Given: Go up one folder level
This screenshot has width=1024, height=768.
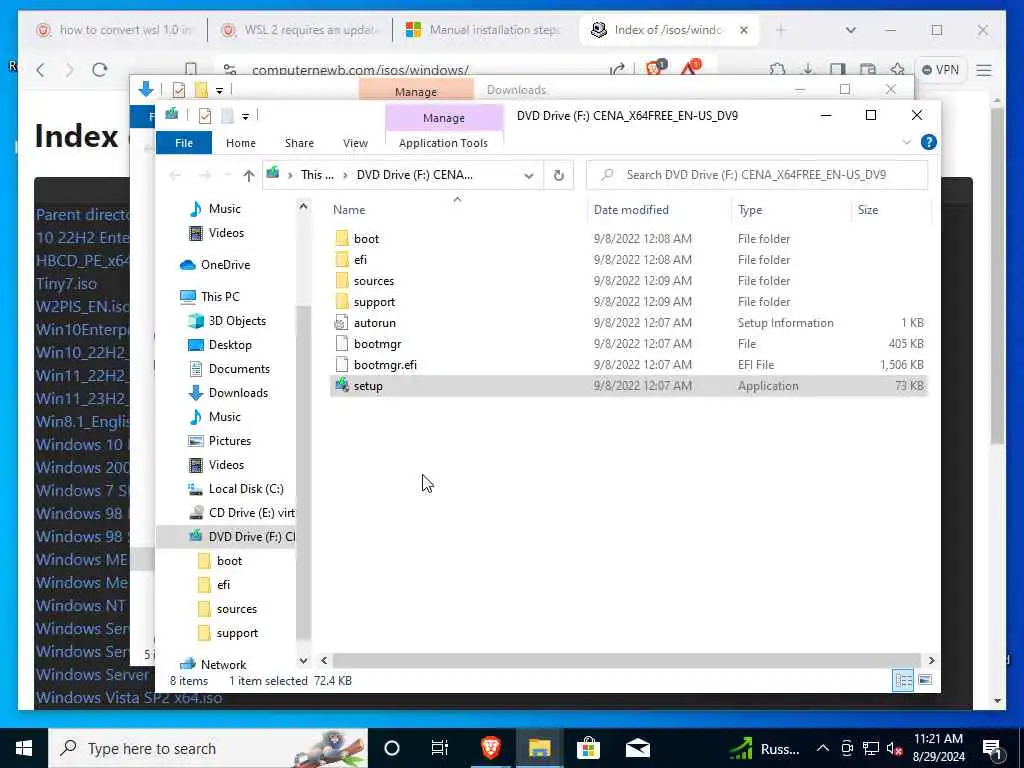Looking at the screenshot, I should [x=248, y=175].
